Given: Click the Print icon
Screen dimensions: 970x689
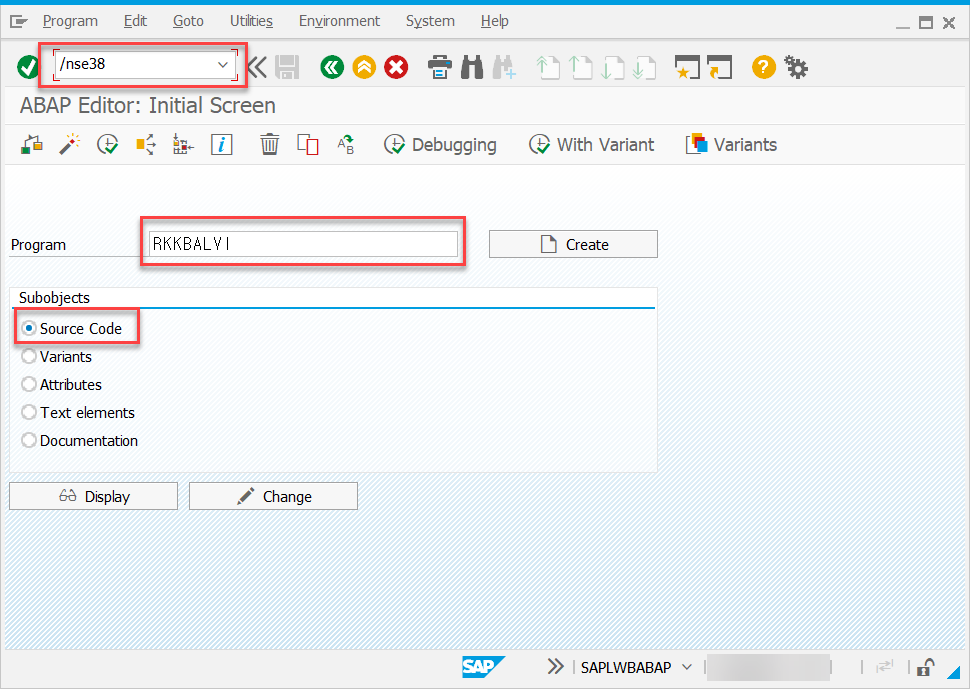Looking at the screenshot, I should [440, 67].
